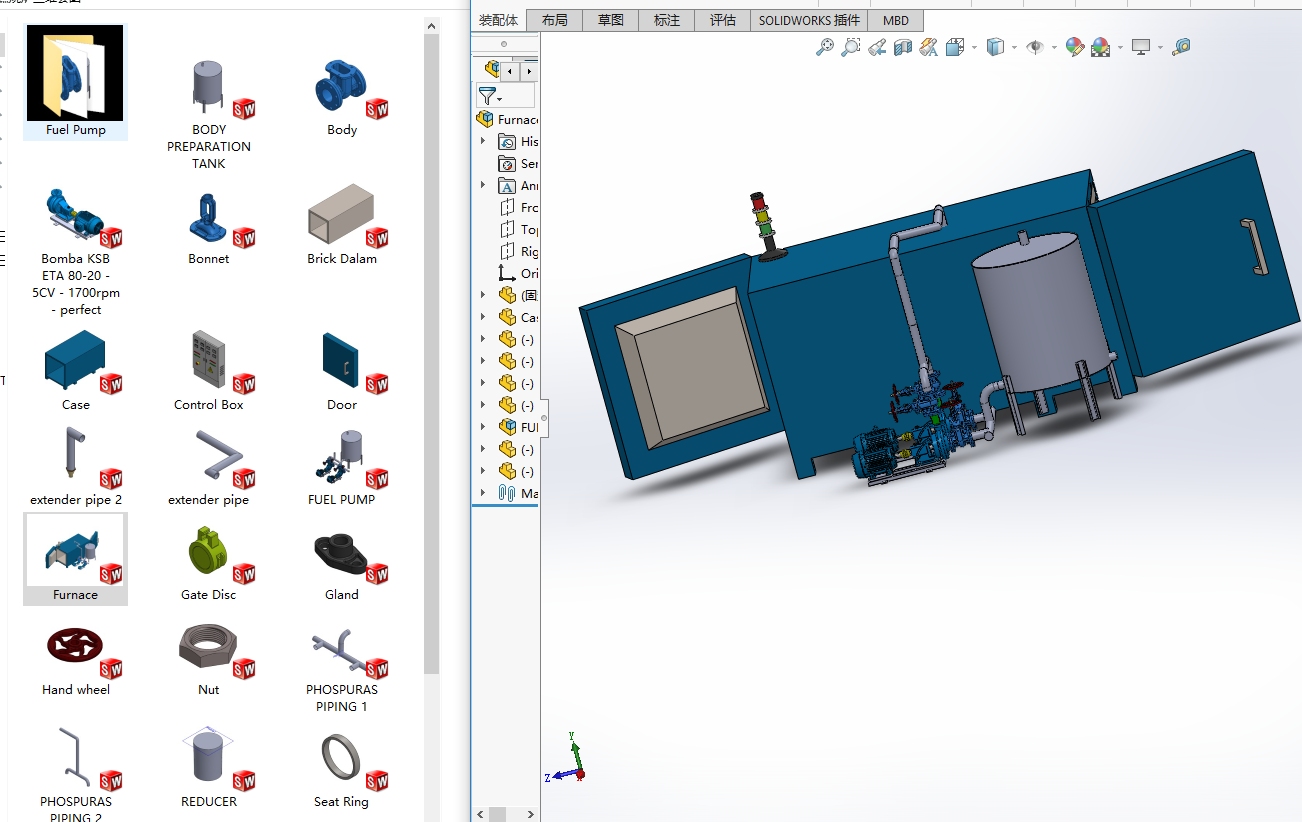Activate the Section View tool
The width and height of the screenshot is (1302, 822).
pyautogui.click(x=903, y=47)
